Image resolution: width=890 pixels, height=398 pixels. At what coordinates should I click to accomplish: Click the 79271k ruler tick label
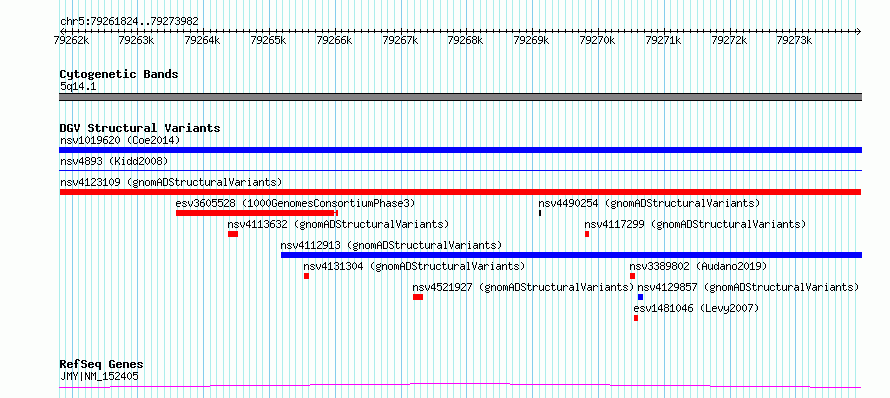(x=664, y=40)
